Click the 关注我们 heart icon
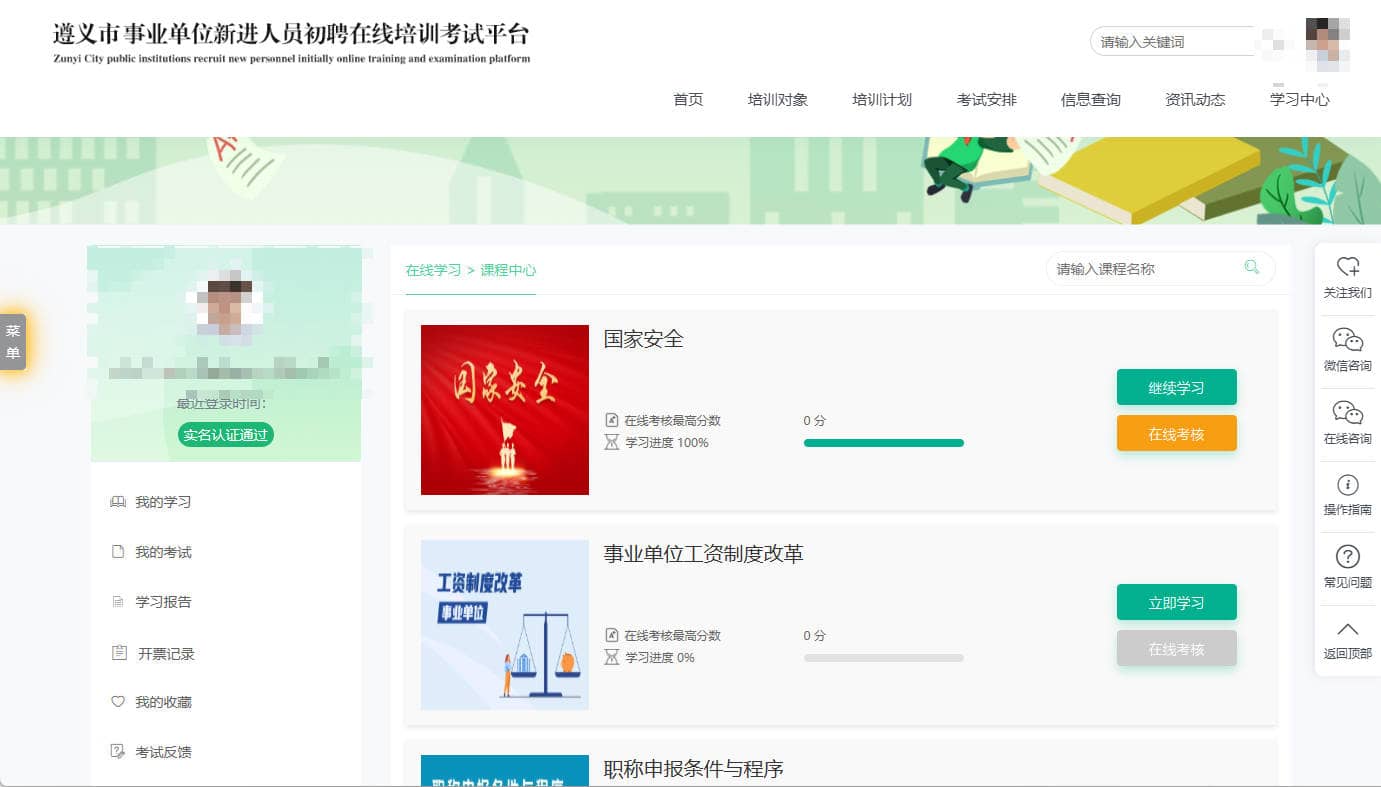Viewport: 1381px width, 787px height. (1347, 267)
